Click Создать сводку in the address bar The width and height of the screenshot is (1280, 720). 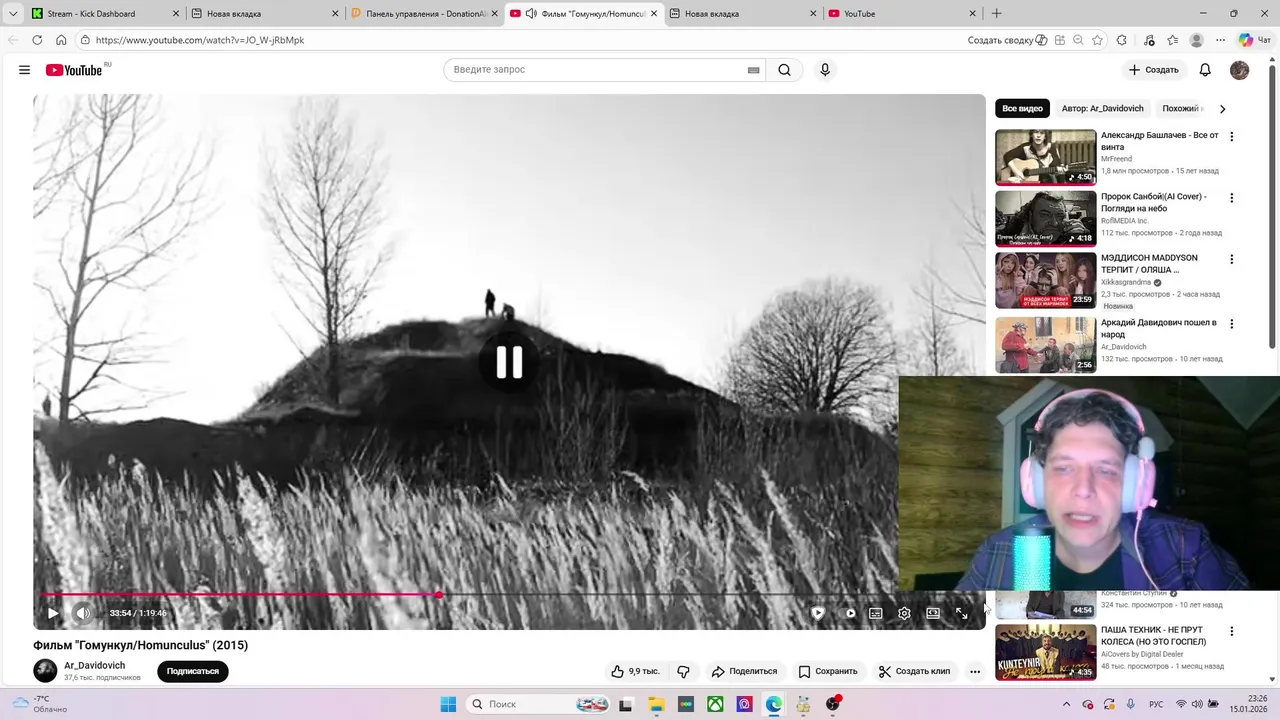[x=1007, y=40]
